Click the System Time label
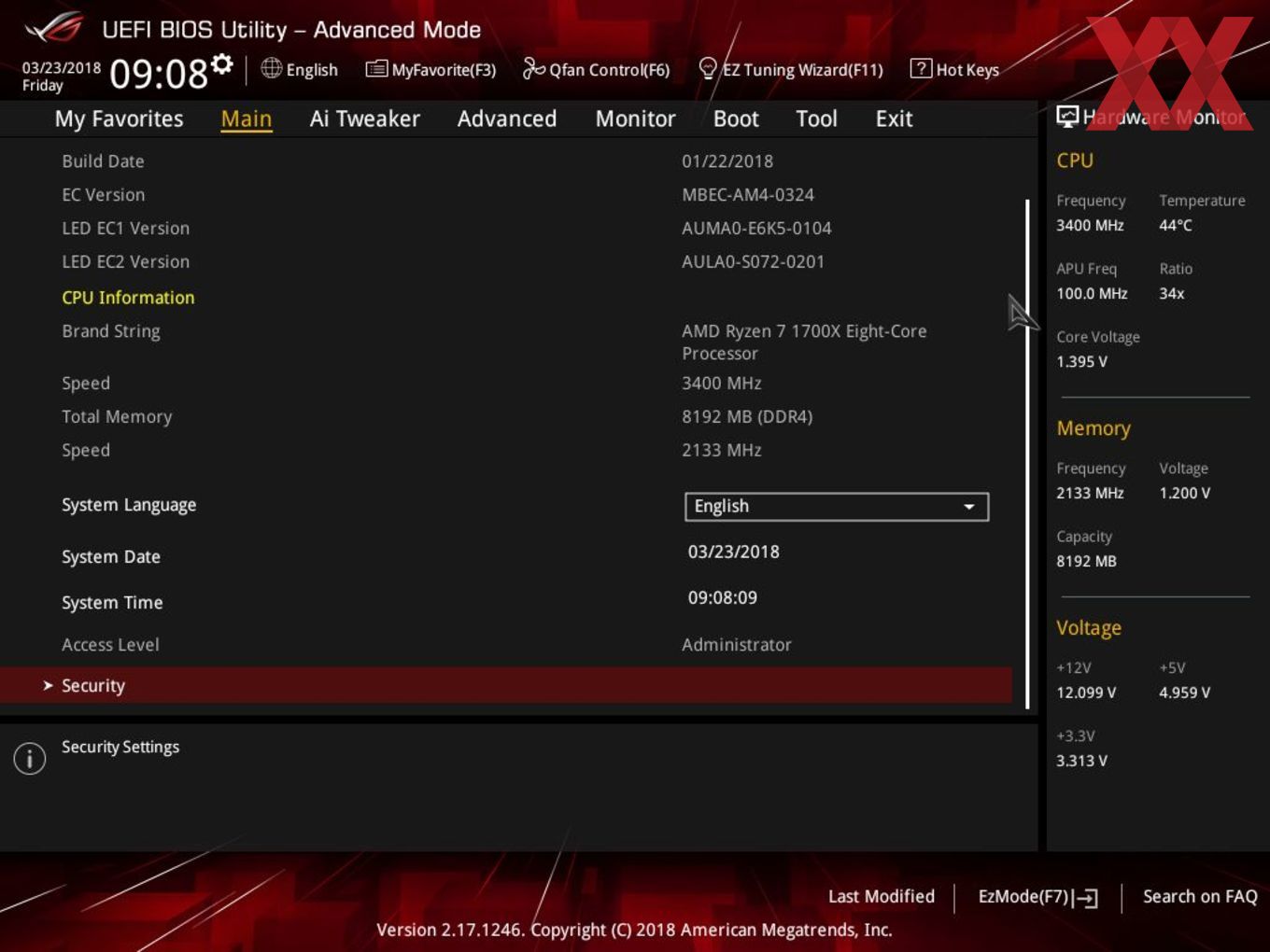 (112, 602)
